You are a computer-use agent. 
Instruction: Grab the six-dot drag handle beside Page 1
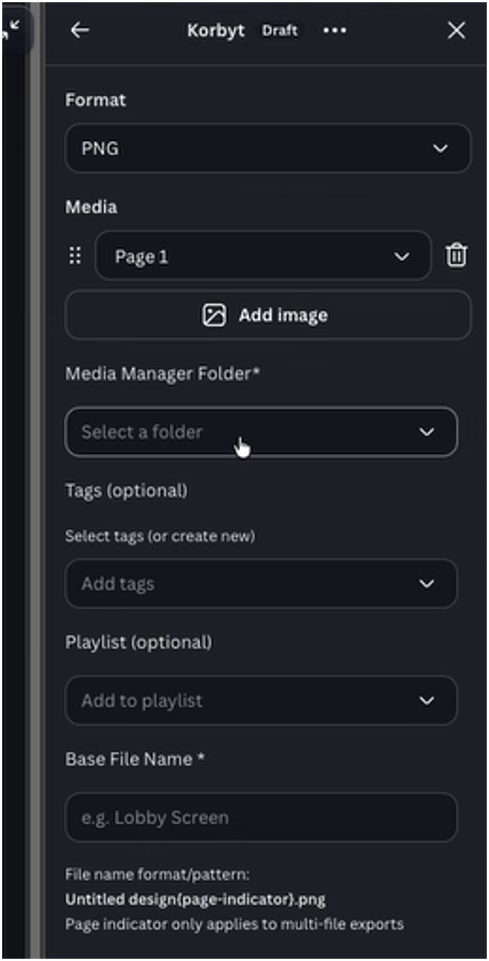click(x=75, y=256)
